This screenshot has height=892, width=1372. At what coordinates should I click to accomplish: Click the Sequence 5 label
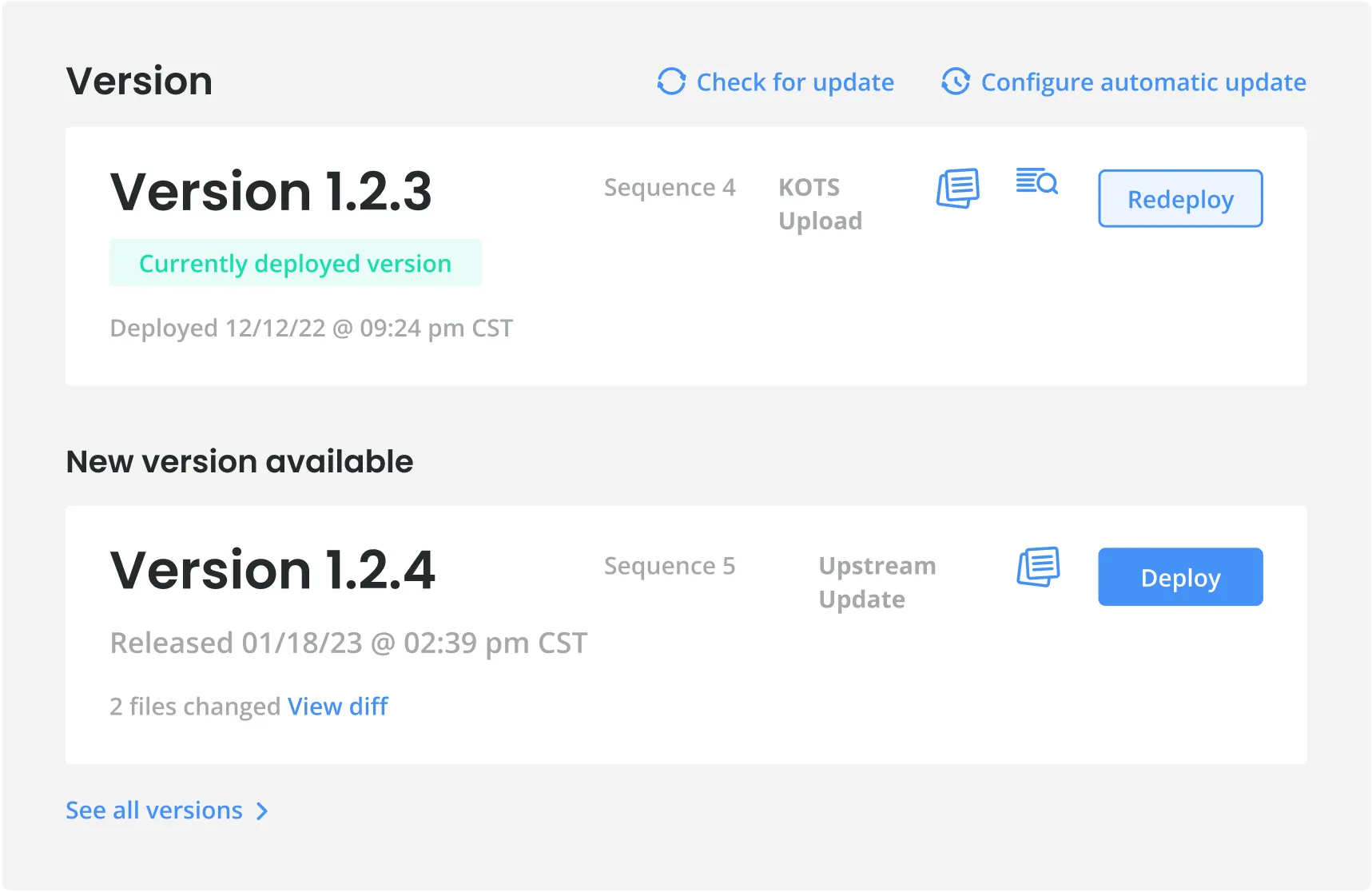670,566
